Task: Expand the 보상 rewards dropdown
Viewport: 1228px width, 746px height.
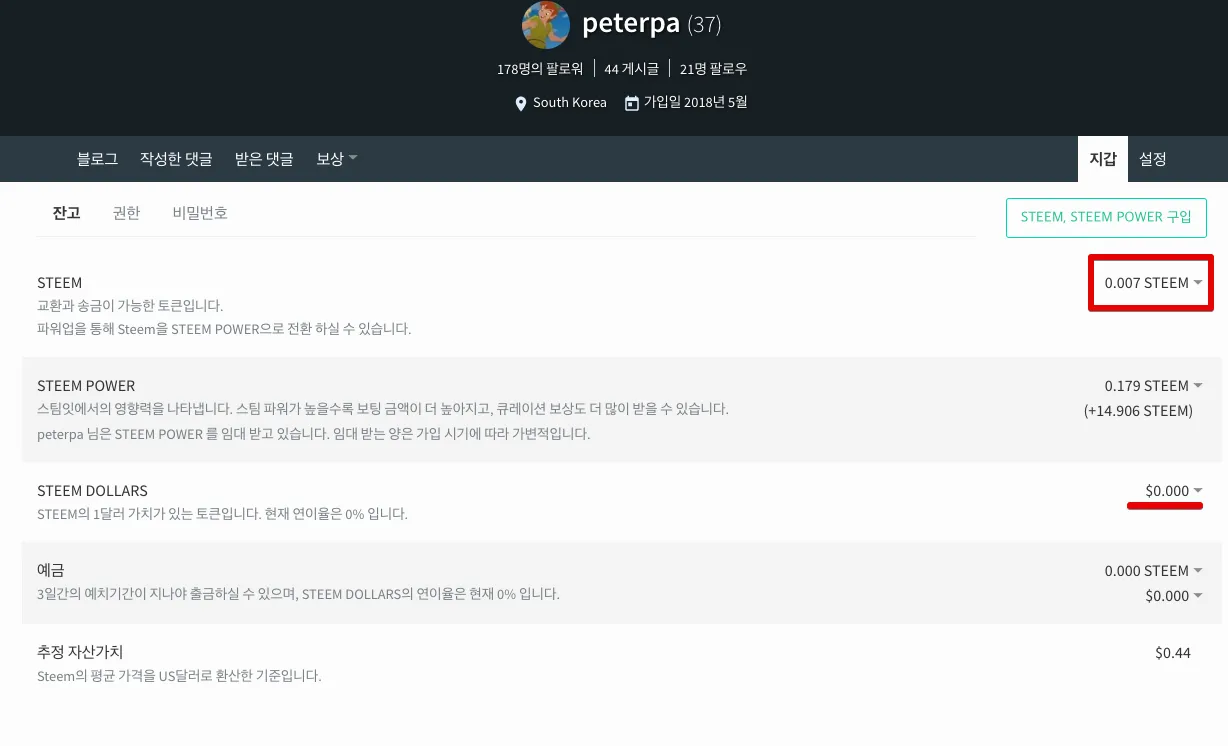Action: tap(336, 159)
